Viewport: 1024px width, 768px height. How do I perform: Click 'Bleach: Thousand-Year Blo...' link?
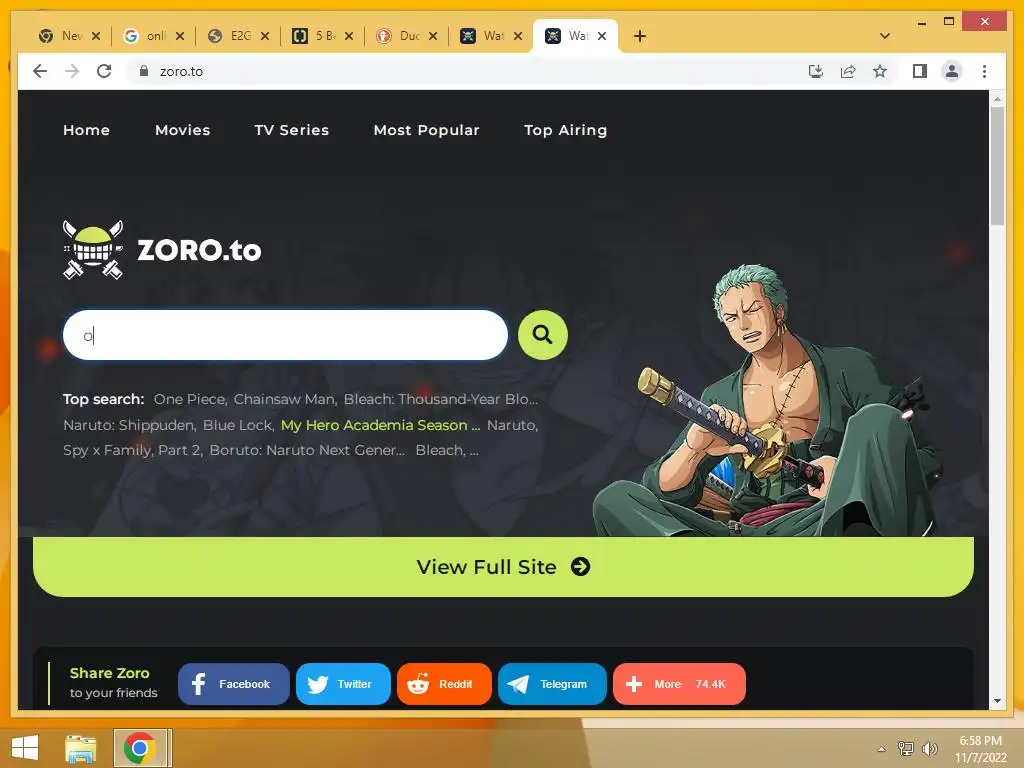coord(441,399)
